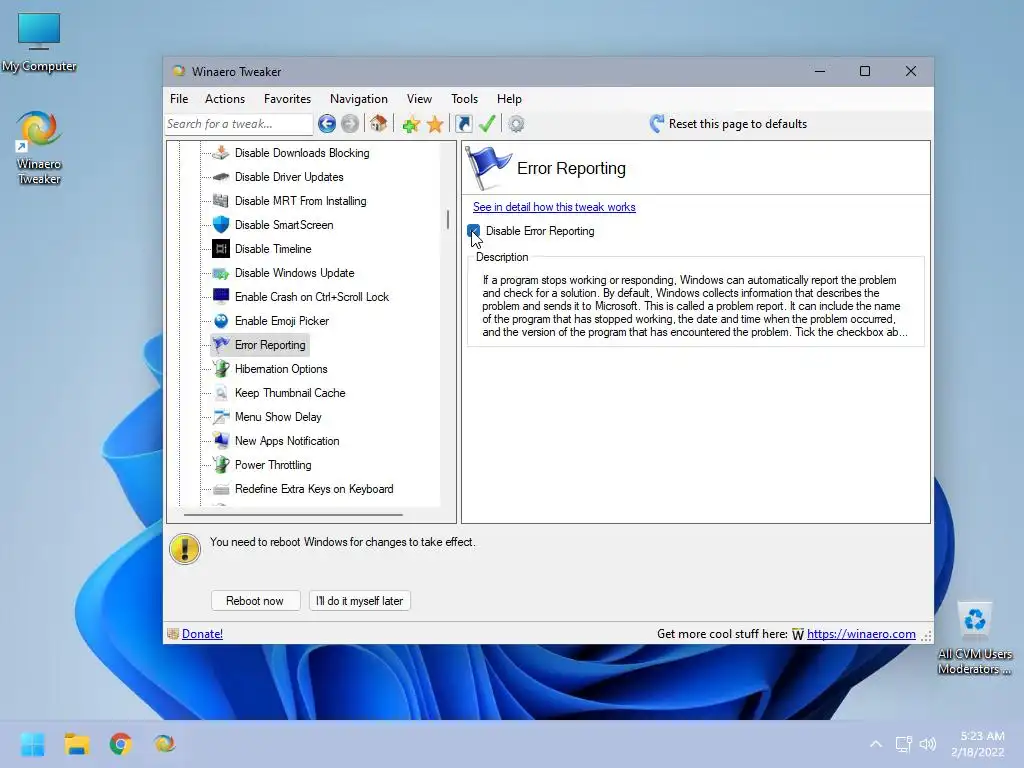
Task: Click the Disable Windows Update icon
Action: click(x=221, y=273)
